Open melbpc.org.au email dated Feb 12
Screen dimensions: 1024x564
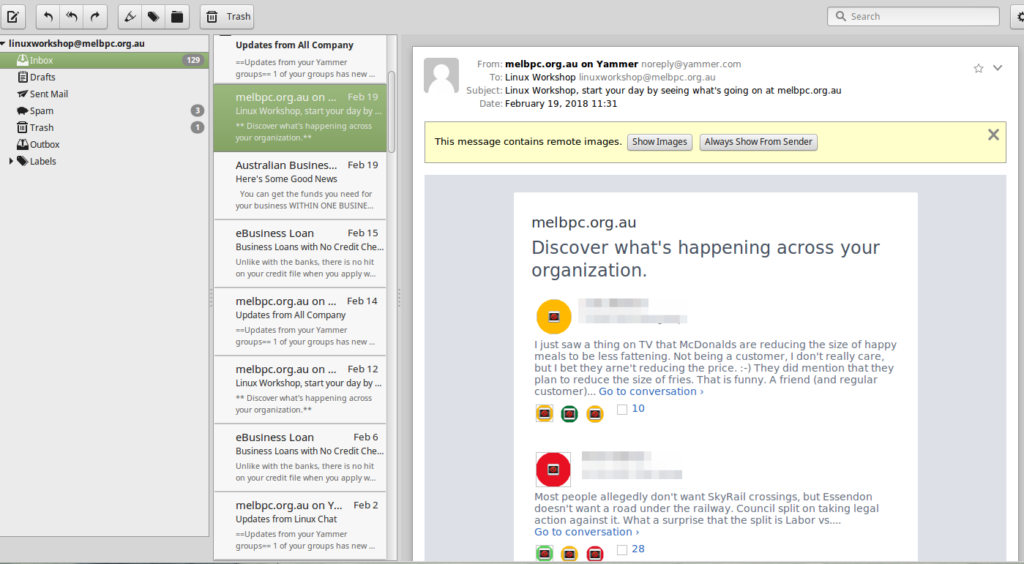[300, 389]
